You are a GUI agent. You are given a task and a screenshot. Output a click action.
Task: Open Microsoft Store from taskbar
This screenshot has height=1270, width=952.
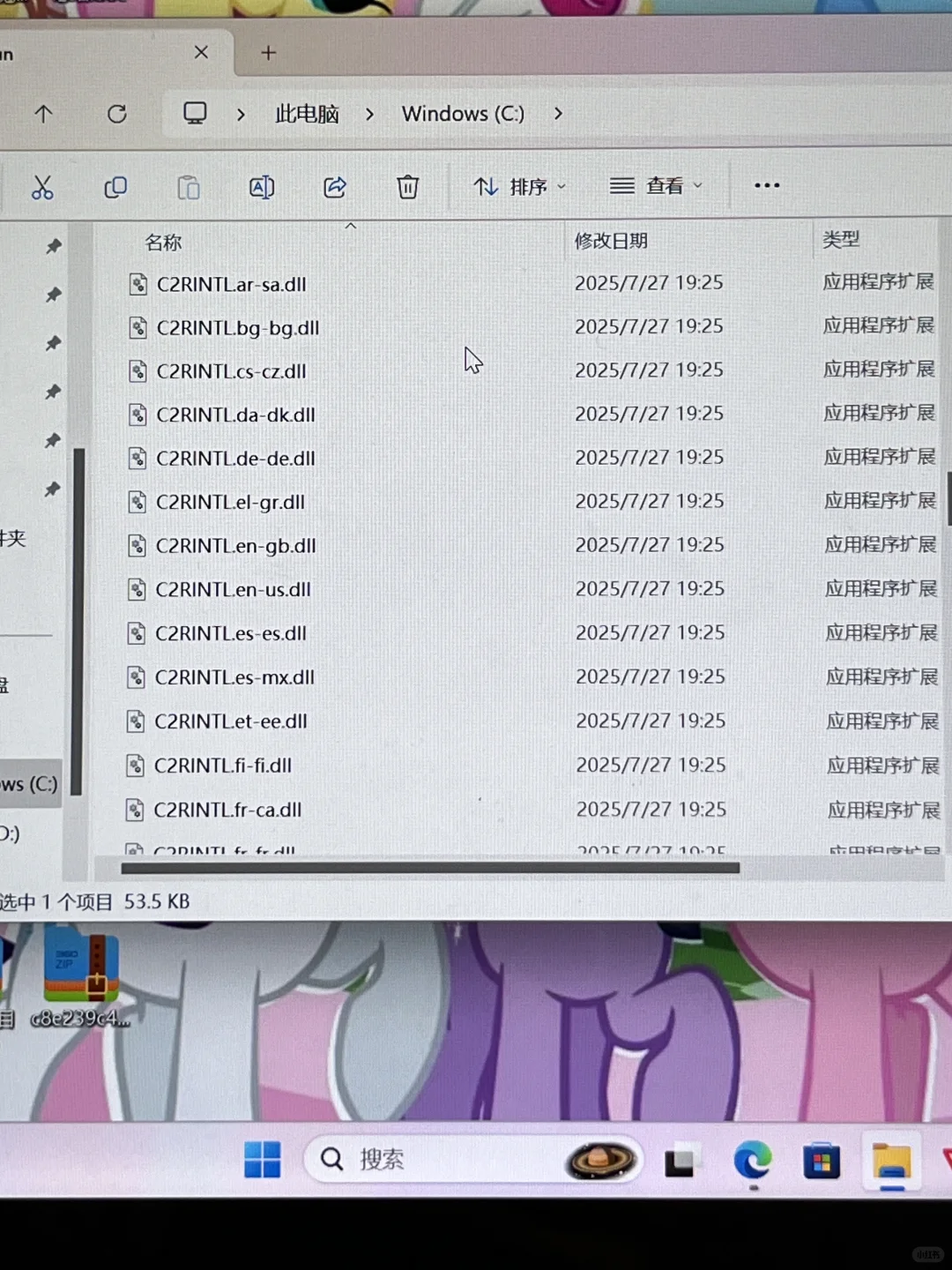tap(822, 1162)
